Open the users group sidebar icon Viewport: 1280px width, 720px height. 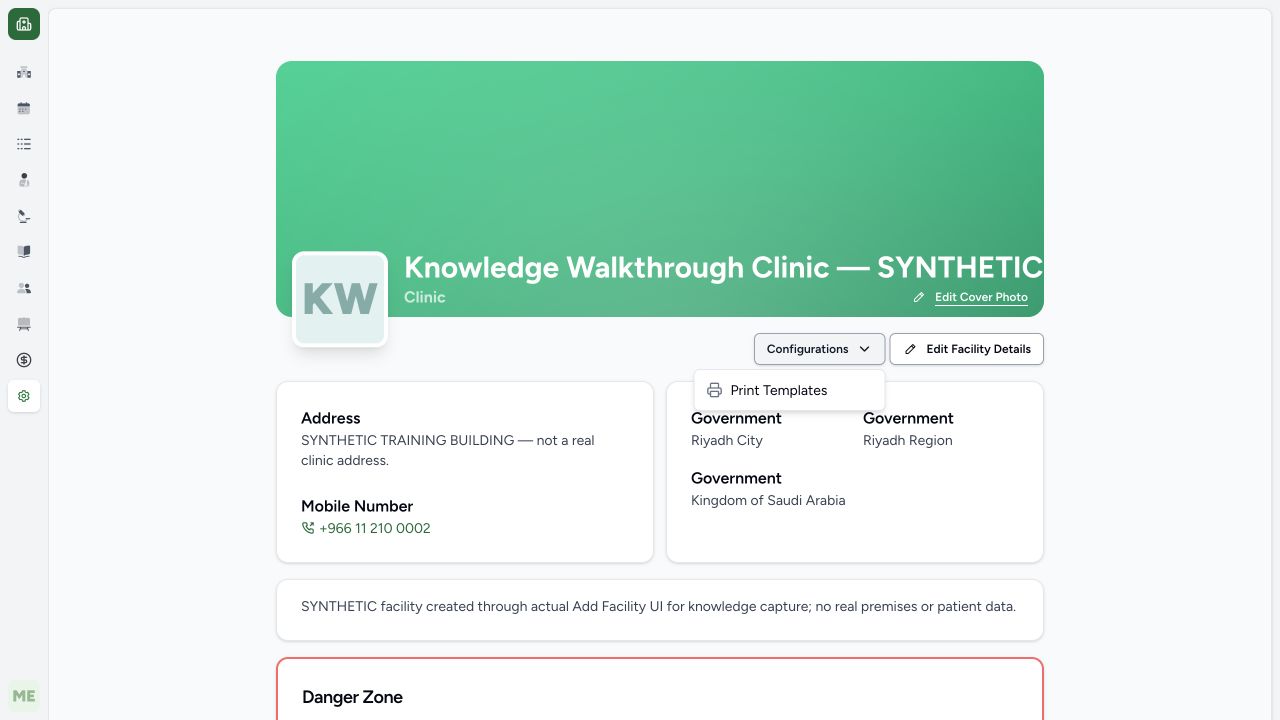point(24,288)
